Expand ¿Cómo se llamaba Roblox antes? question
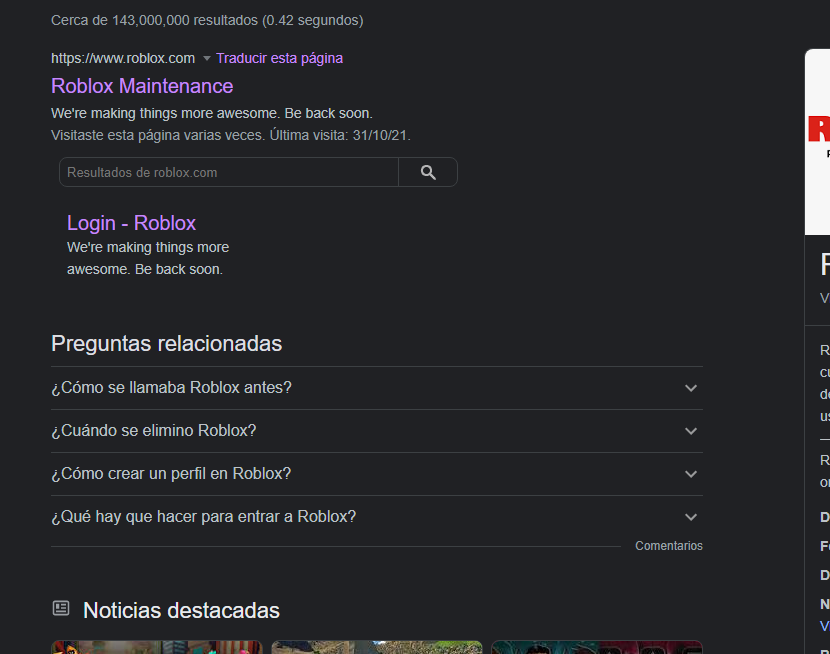830x654 pixels. tap(377, 388)
